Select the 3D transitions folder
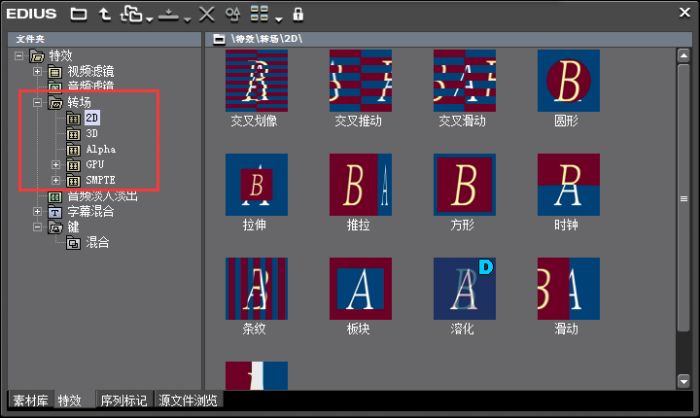 pos(91,133)
